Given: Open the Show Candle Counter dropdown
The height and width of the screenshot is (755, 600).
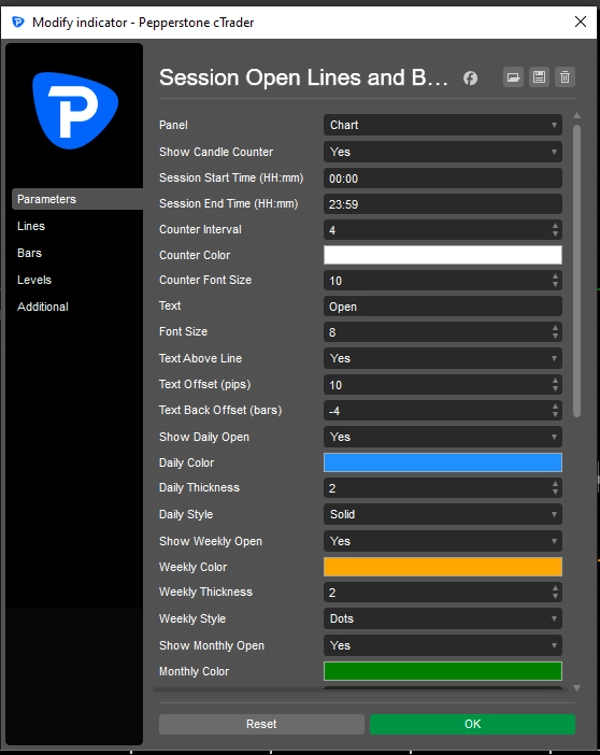Looking at the screenshot, I should coord(443,152).
